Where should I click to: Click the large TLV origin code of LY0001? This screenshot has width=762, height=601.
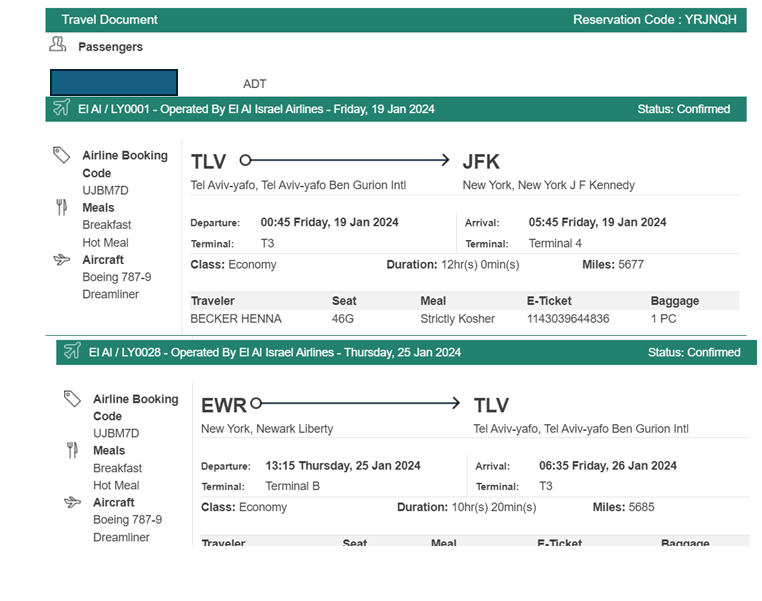point(208,162)
